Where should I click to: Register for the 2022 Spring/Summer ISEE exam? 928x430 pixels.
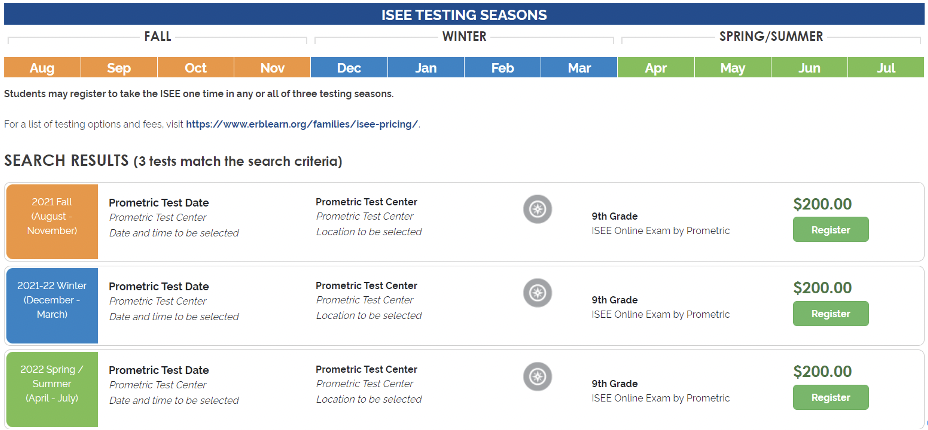830,397
